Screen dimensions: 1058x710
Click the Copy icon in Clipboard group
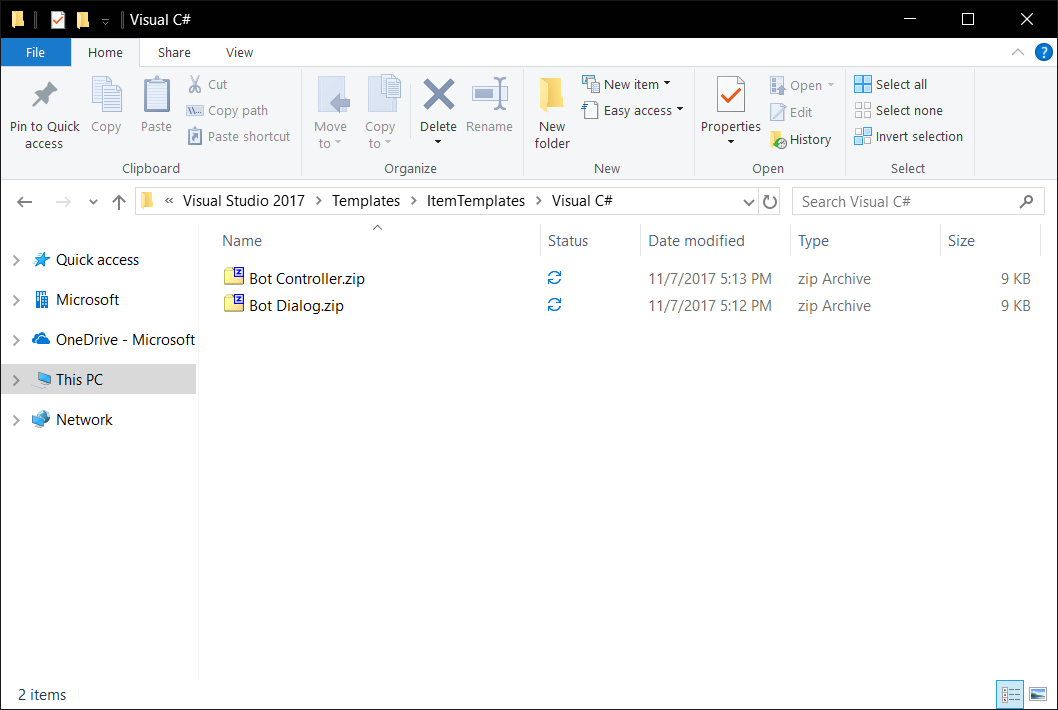[x=106, y=94]
